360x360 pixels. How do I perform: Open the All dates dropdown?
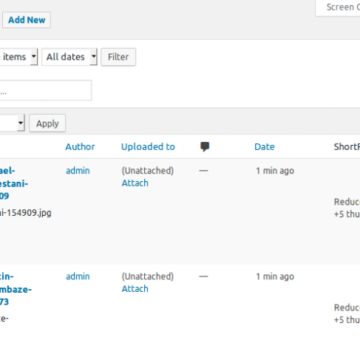click(x=69, y=57)
